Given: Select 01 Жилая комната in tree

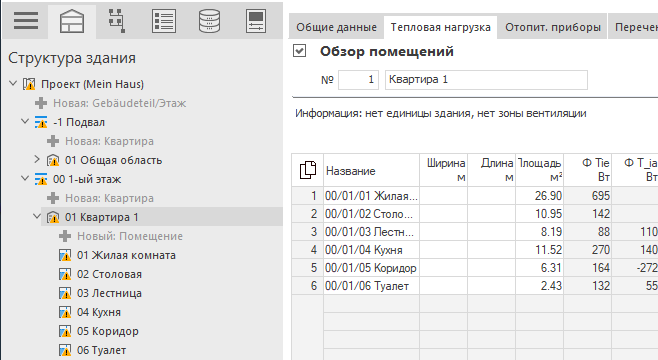Looking at the screenshot, I should [x=126, y=255].
